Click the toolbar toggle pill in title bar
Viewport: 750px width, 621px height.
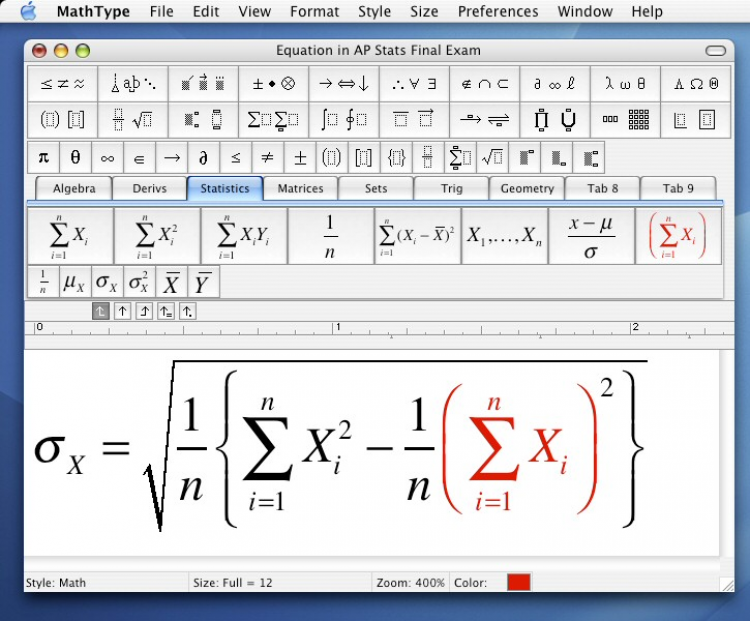point(716,51)
